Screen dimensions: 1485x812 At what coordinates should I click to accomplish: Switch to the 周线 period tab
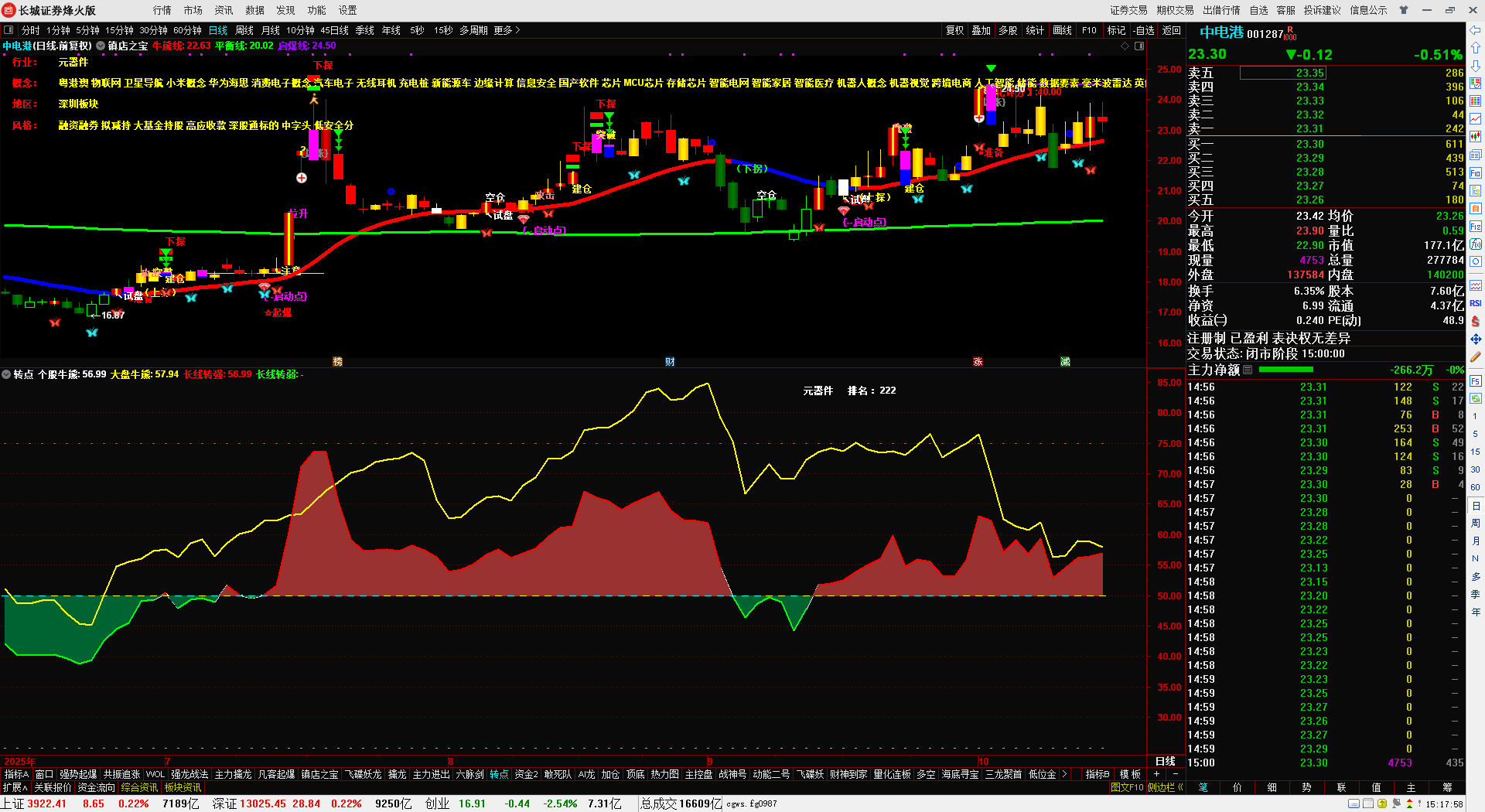pyautogui.click(x=244, y=30)
